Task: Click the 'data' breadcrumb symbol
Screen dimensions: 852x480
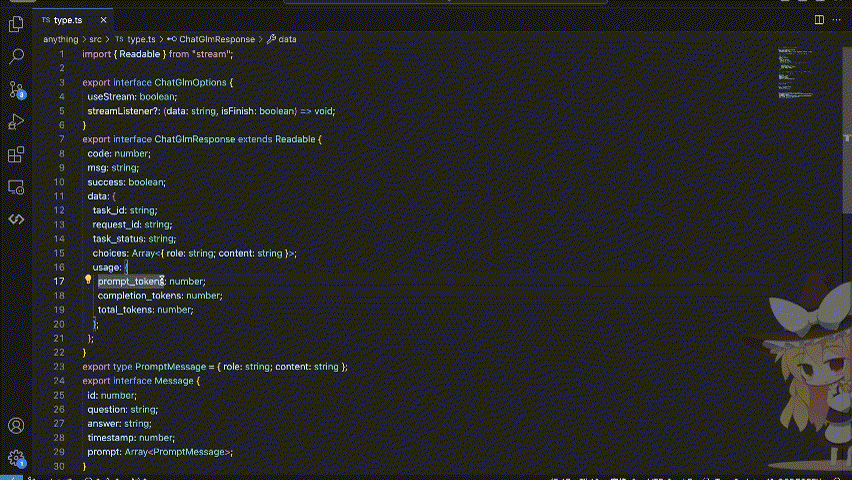Action: [x=287, y=39]
